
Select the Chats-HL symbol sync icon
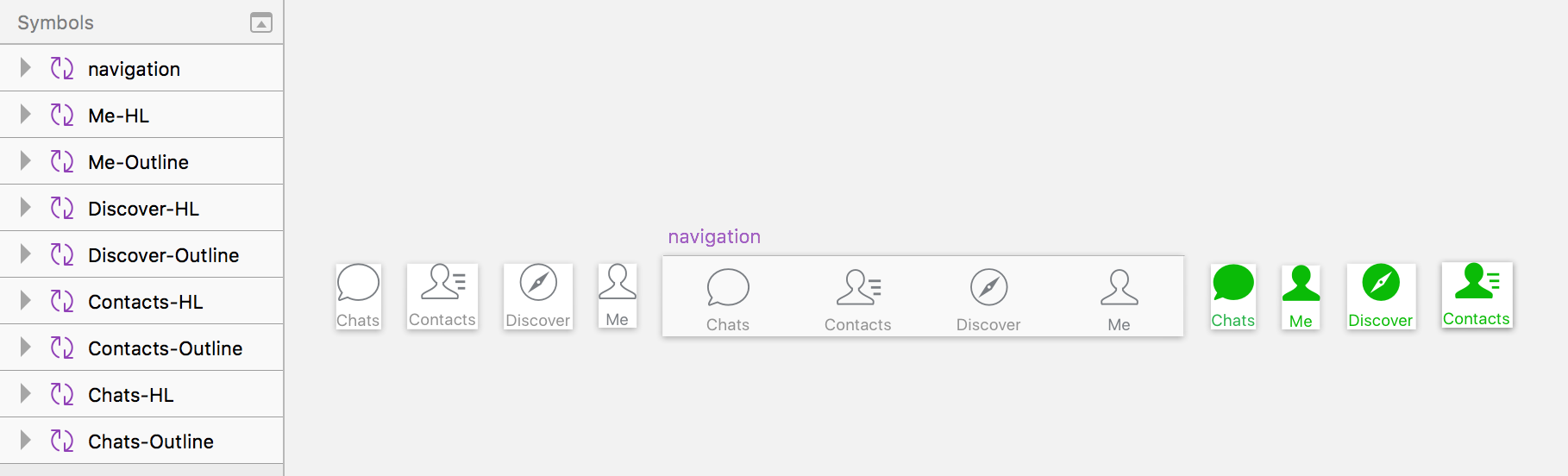(62, 394)
